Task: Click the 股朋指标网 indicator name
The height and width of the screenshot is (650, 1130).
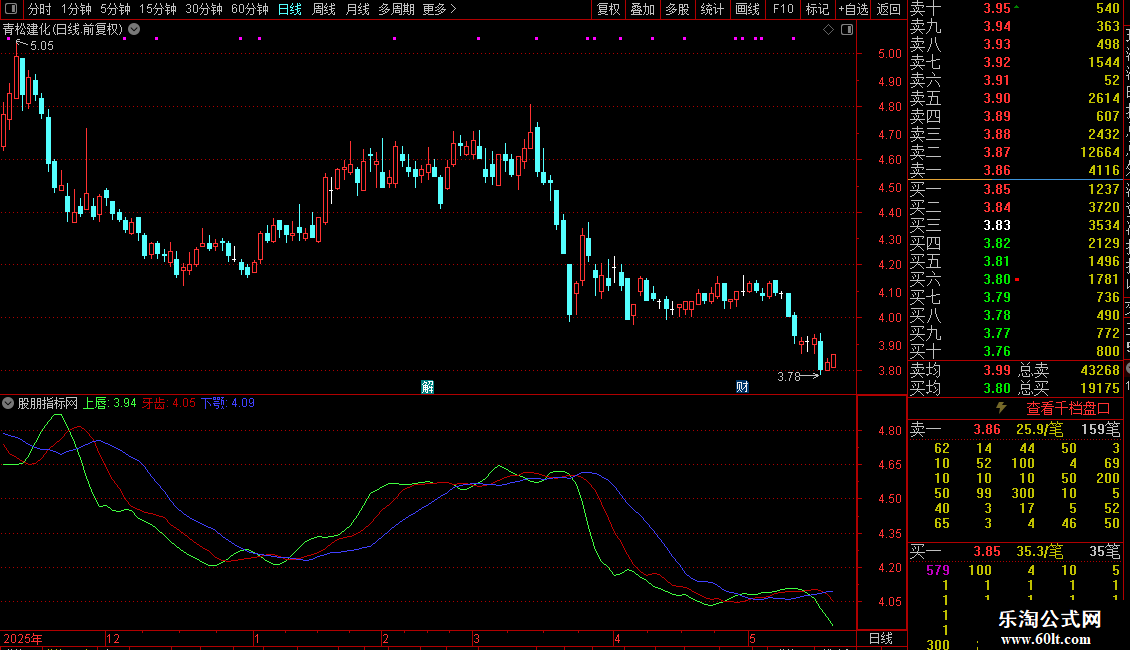Action: pos(47,403)
